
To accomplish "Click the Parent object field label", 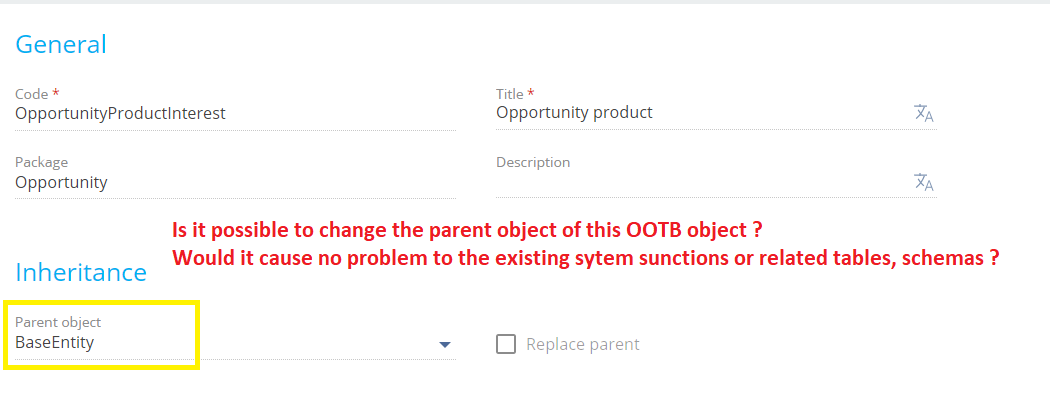I will pos(58,322).
